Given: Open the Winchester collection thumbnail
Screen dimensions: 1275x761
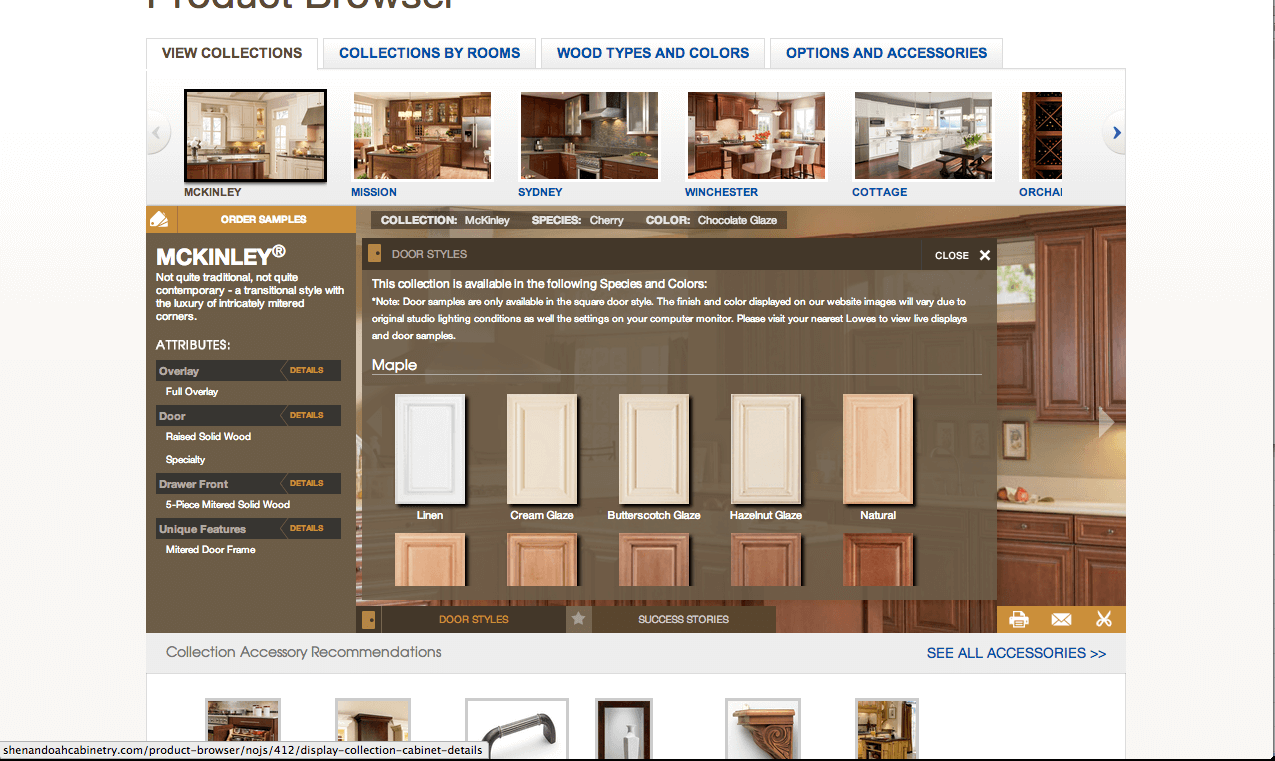Looking at the screenshot, I should (755, 135).
